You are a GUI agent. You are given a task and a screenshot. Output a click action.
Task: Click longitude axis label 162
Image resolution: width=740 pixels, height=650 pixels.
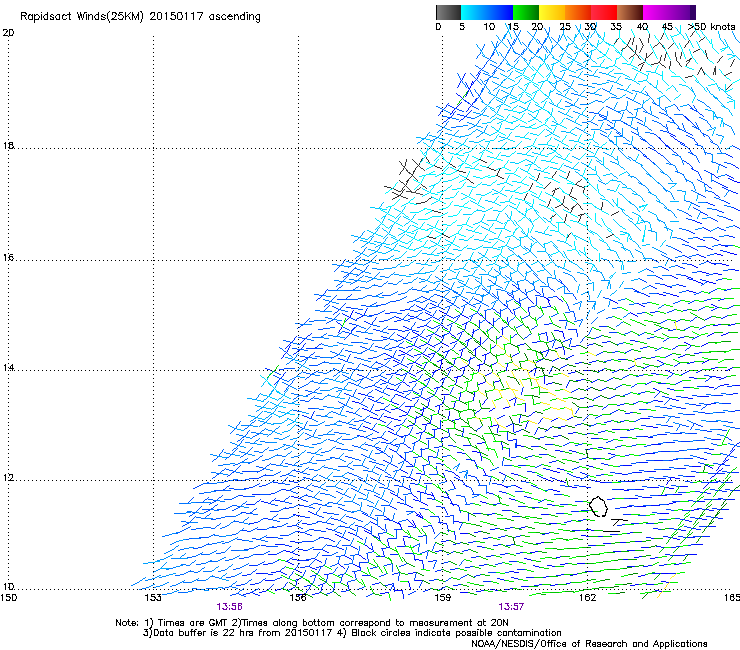coord(587,598)
